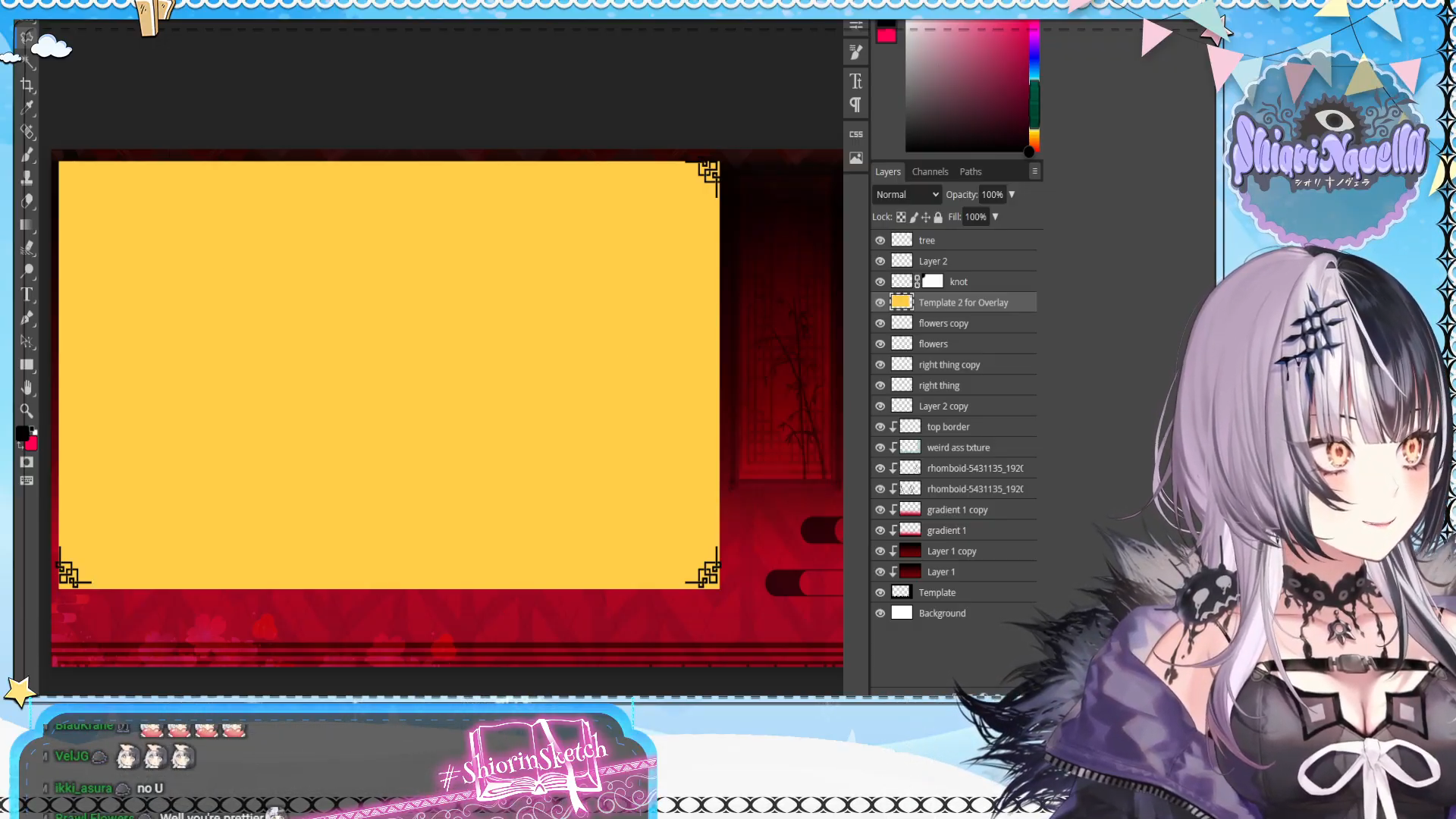This screenshot has width=1456, height=819.
Task: Select the Zoom magnifier tool
Action: [27, 411]
